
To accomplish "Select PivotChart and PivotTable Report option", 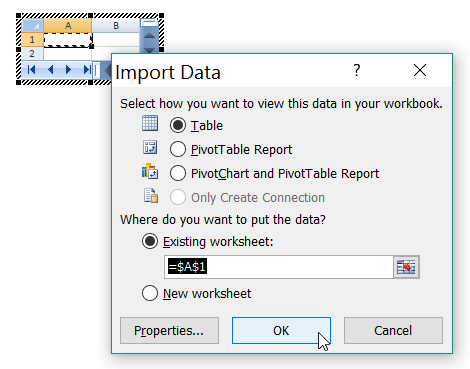I will point(178,173).
